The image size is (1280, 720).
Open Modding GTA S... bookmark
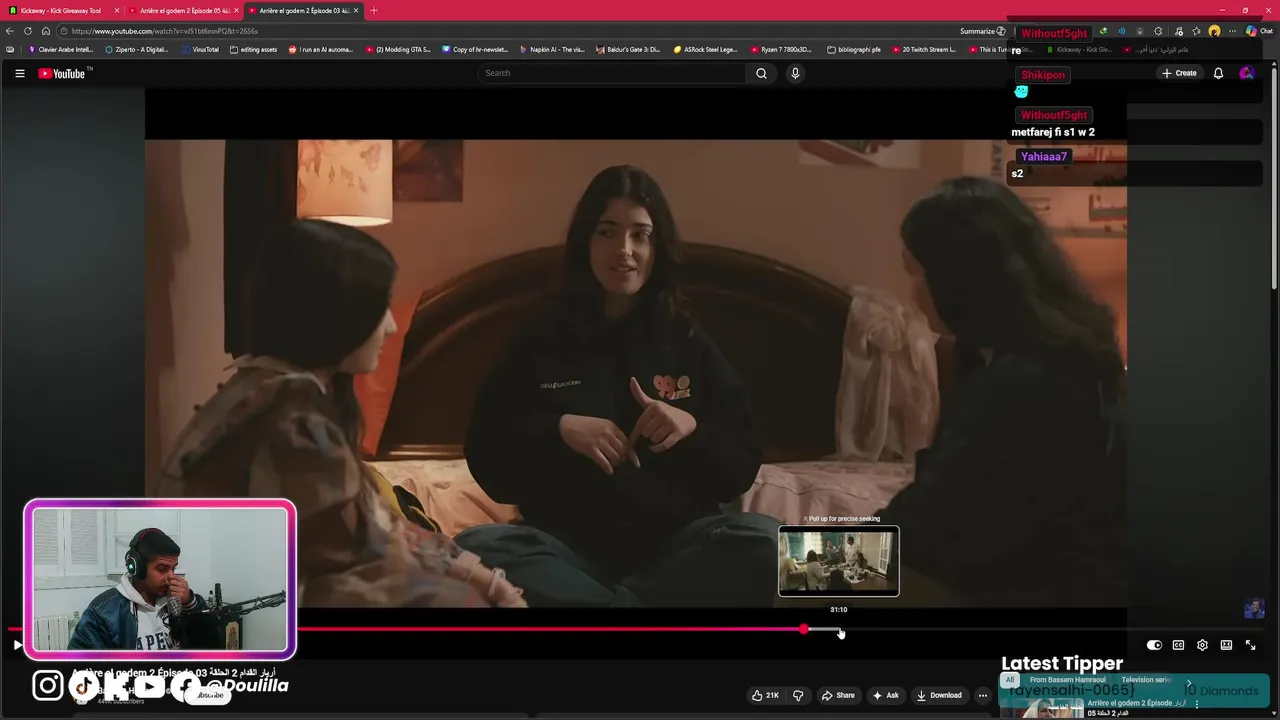pos(398,49)
